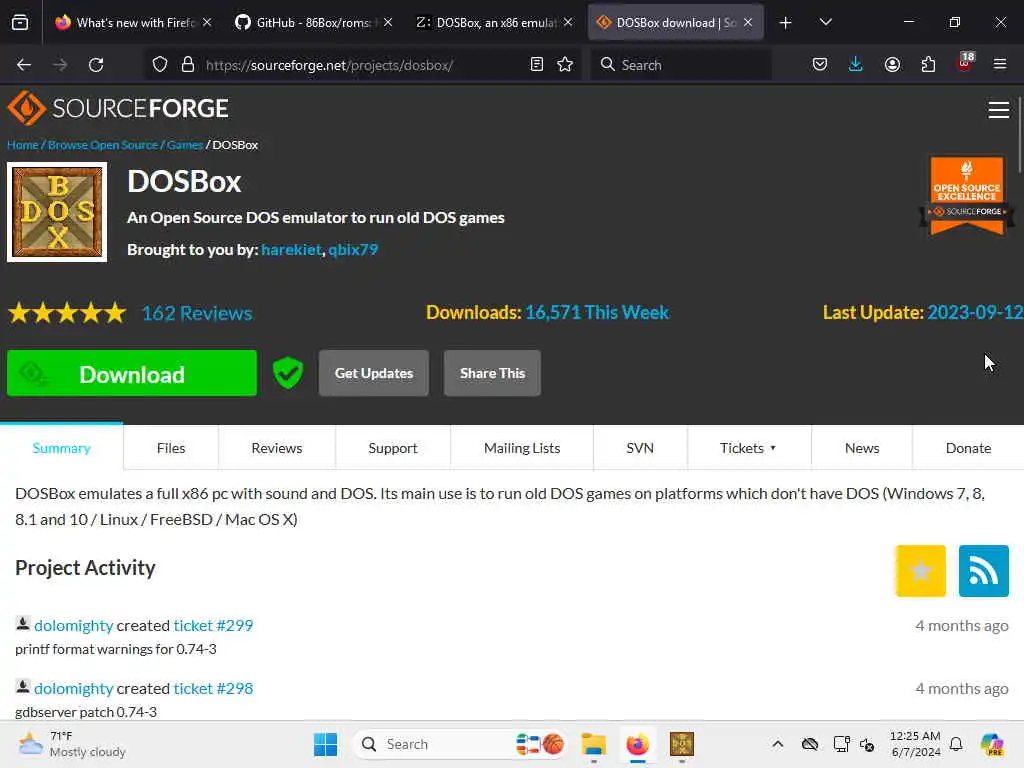This screenshot has width=1024, height=768.
Task: Open the clock and date panel
Action: (x=916, y=744)
